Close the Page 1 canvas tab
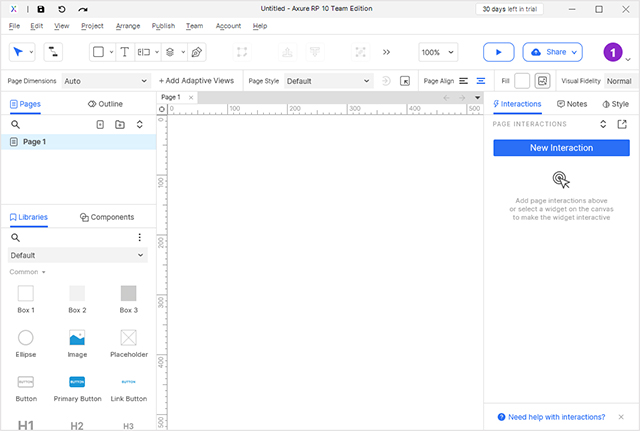Viewport: 640px width, 431px height. (x=191, y=97)
